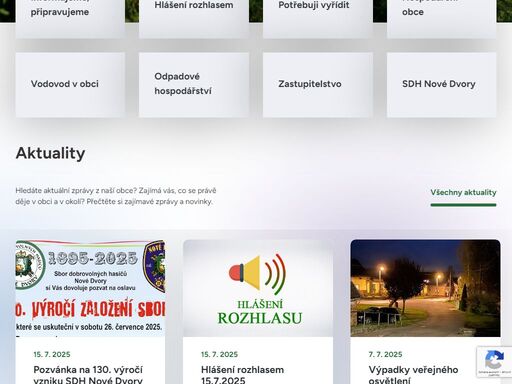This screenshot has width=512, height=384.
Task: Open Hlášení rozhlasem 15.7.2025 article title
Action: 242,375
